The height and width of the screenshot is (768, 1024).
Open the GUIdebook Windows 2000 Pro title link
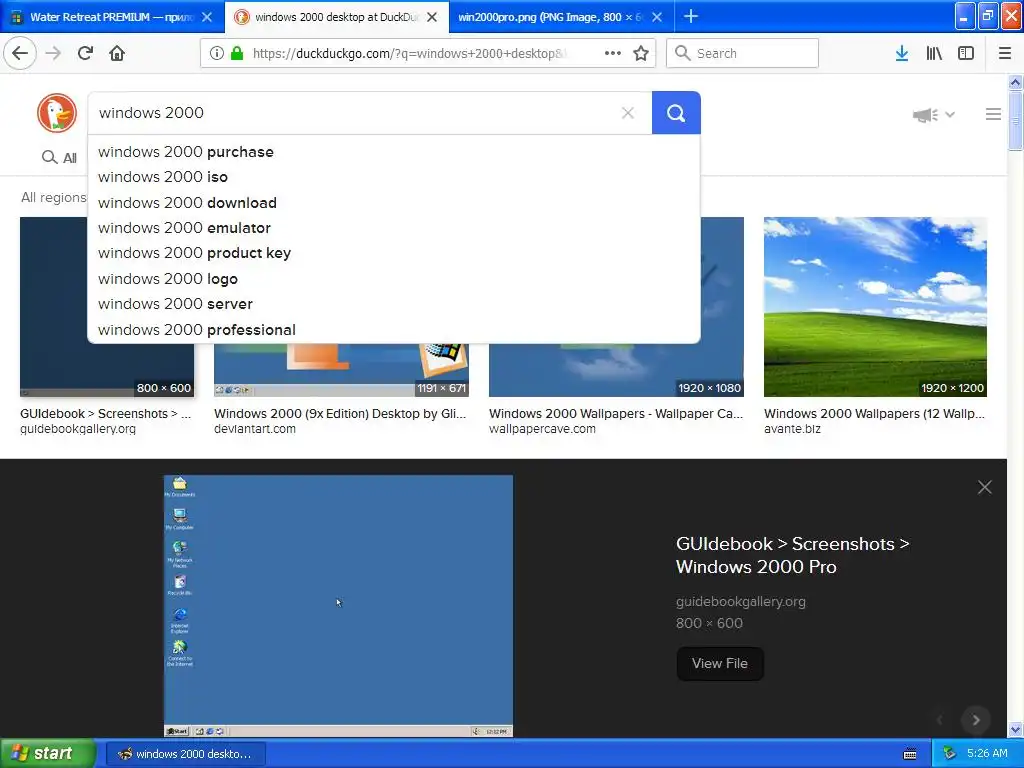pos(792,555)
